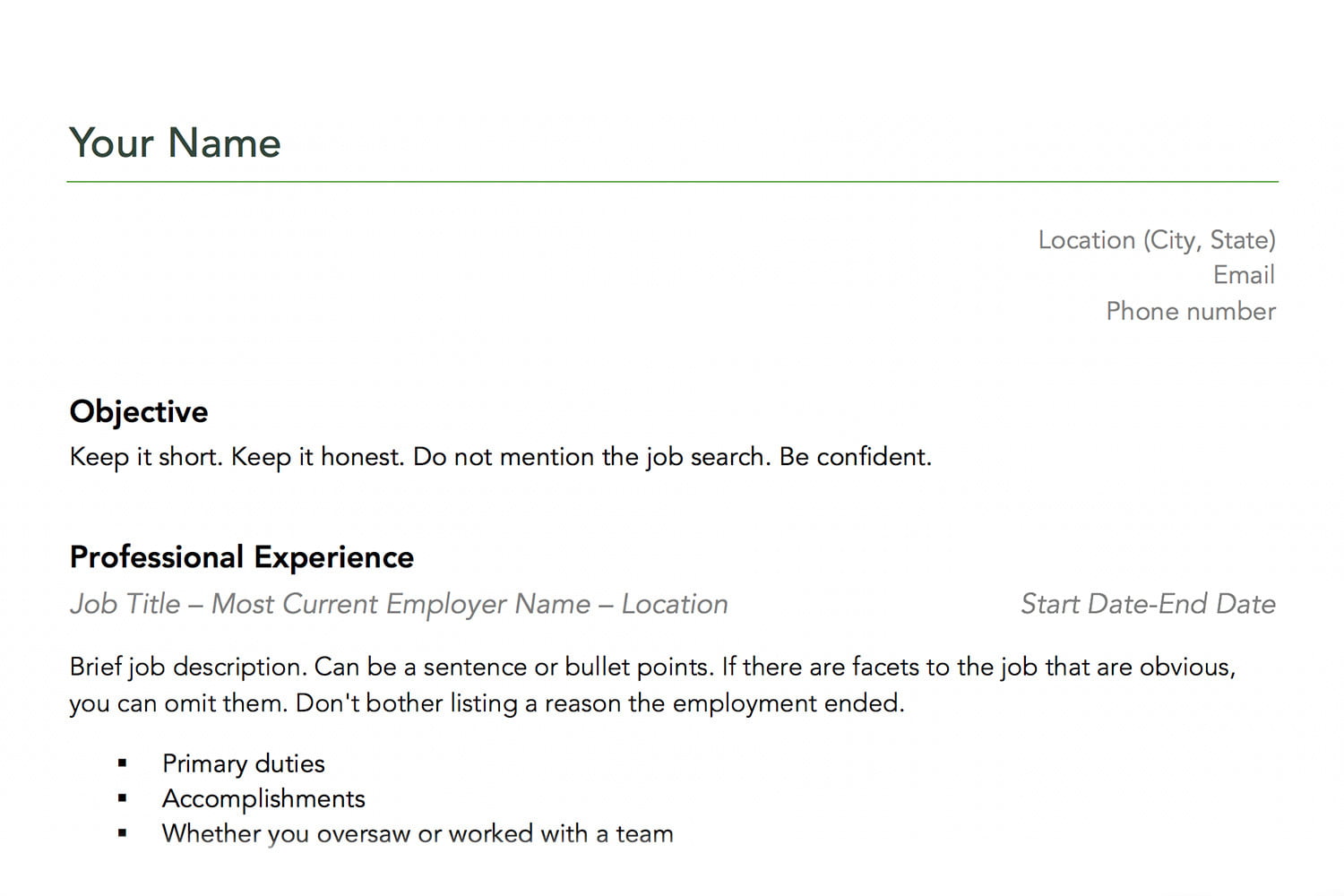Click the 'Phone number' placeholder line
The image size is (1344, 896).
click(x=1191, y=311)
